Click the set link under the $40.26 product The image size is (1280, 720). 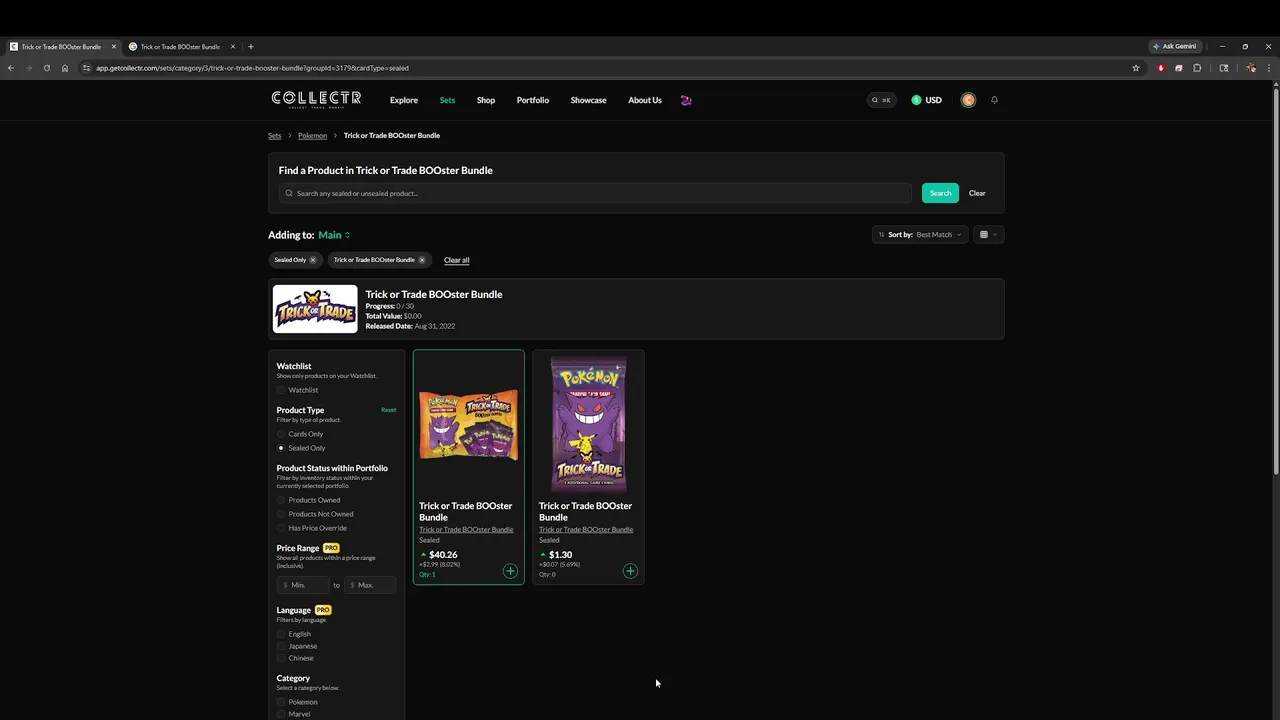tap(466, 530)
